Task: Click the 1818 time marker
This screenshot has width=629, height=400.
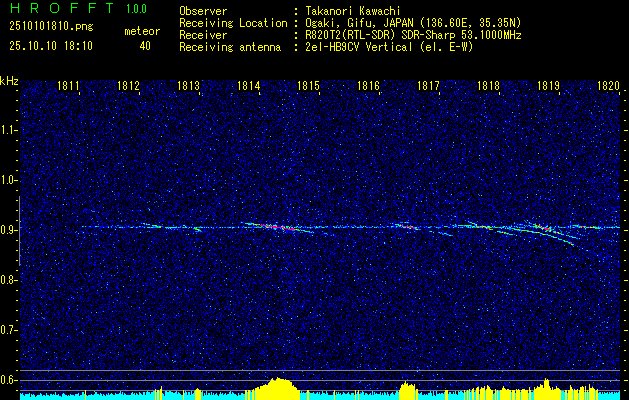Action: (489, 85)
